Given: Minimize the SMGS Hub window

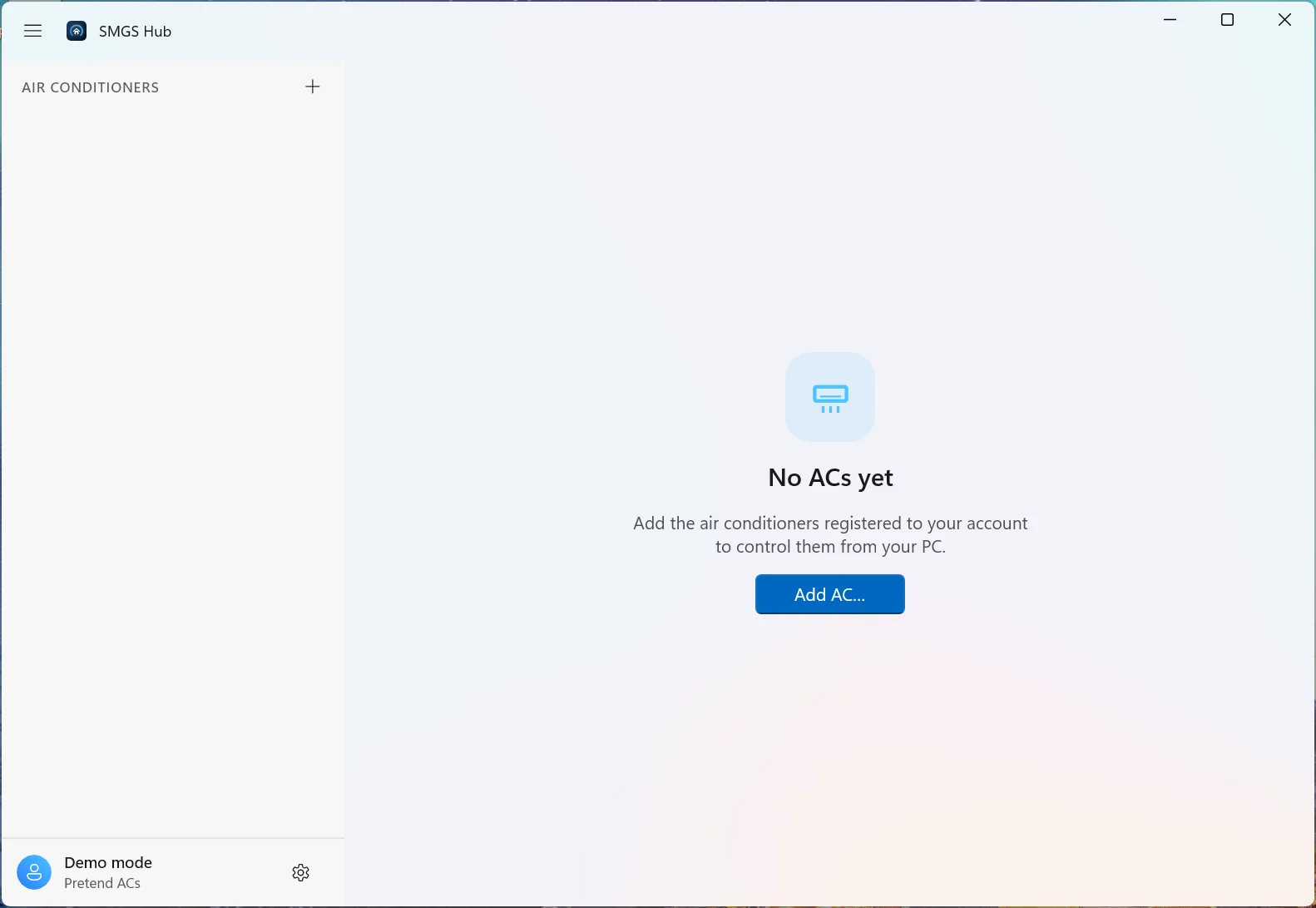Looking at the screenshot, I should coord(1170,20).
